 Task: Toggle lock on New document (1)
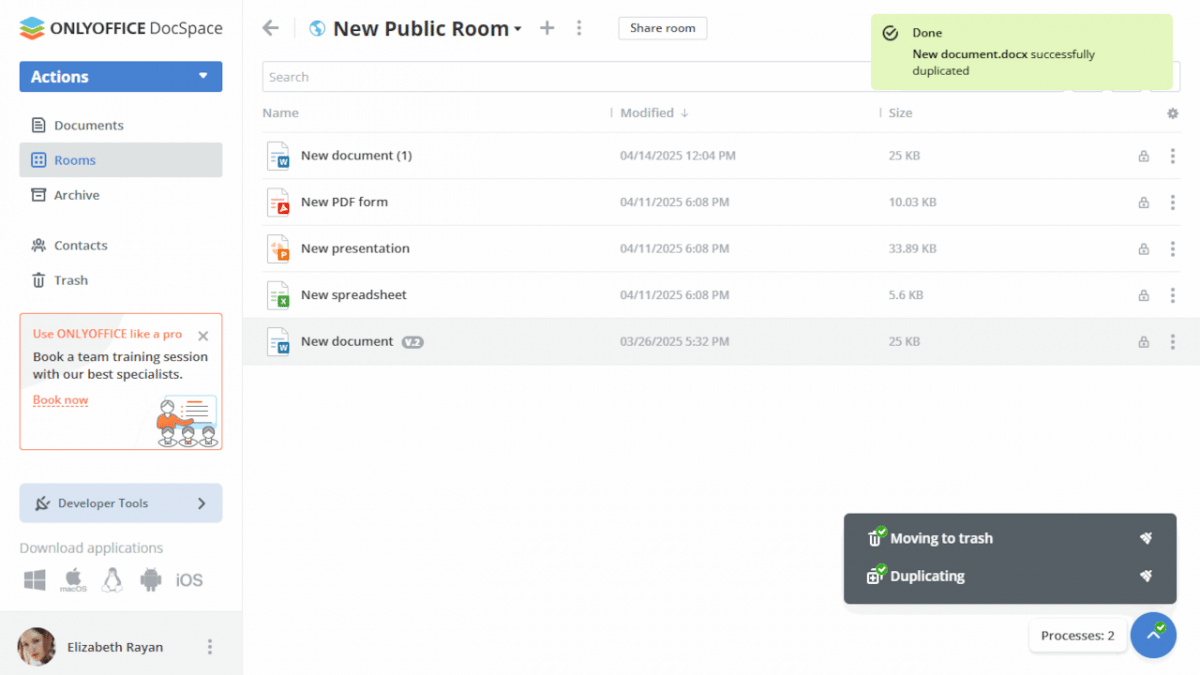coord(1143,156)
